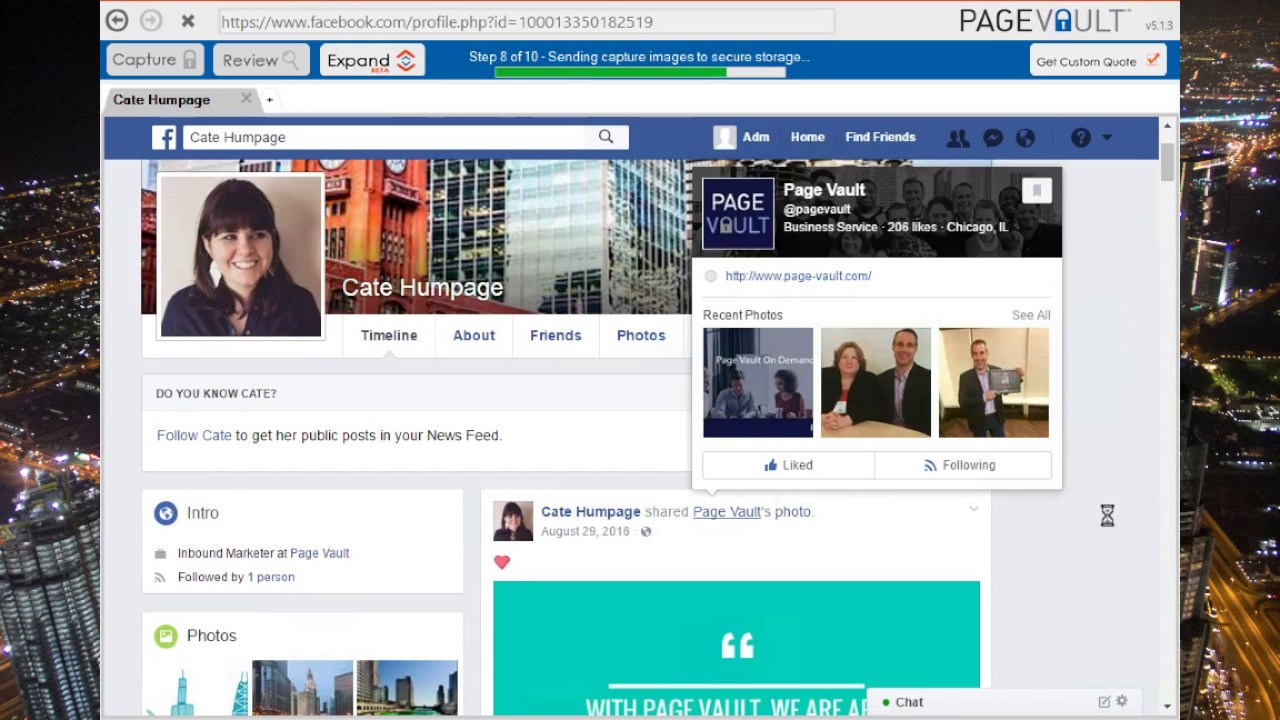This screenshot has width=1280, height=720.
Task: Click the compose message icon in Chat bar
Action: click(1104, 702)
